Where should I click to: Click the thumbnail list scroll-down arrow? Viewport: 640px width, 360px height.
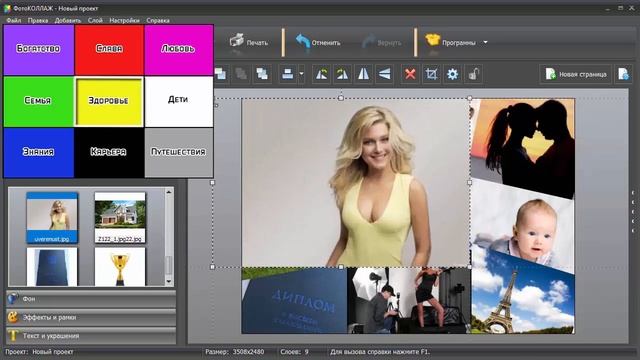(x=169, y=281)
